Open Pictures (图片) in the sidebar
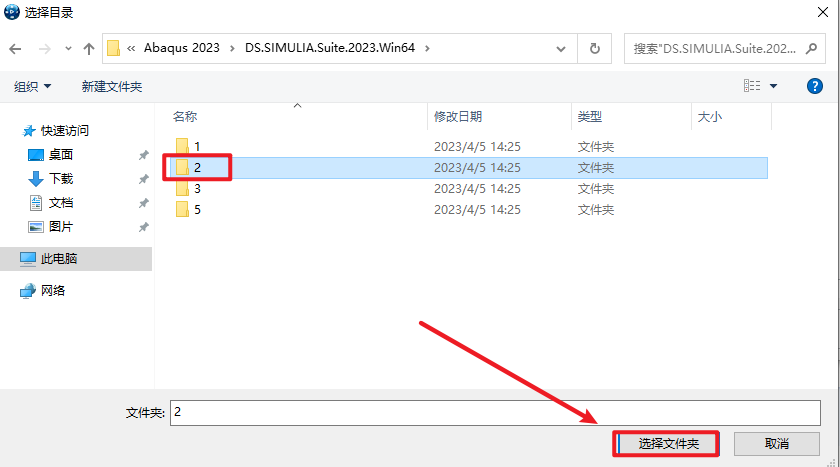The height and width of the screenshot is (467, 840). (x=61, y=227)
